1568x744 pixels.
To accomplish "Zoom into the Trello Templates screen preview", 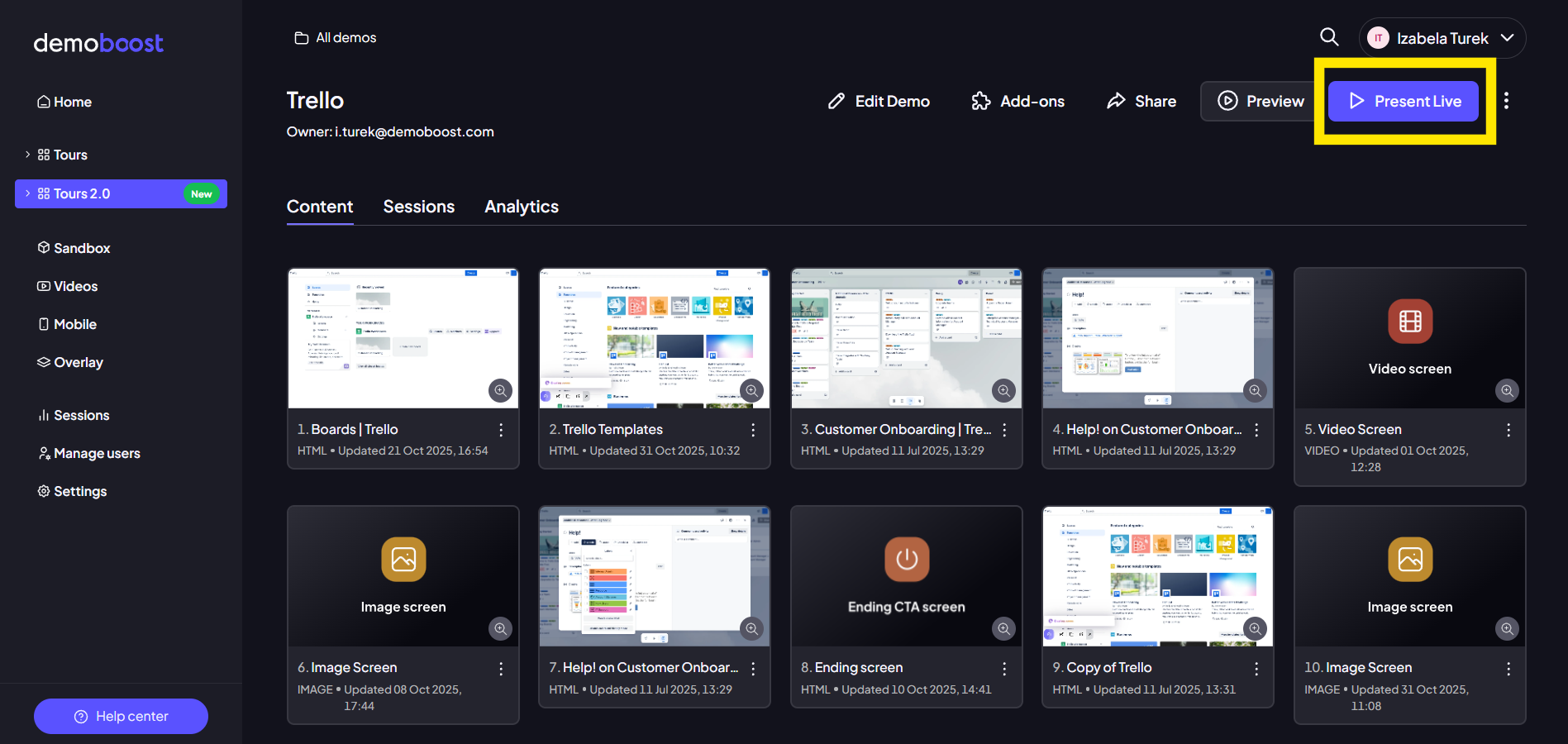I will (x=751, y=390).
